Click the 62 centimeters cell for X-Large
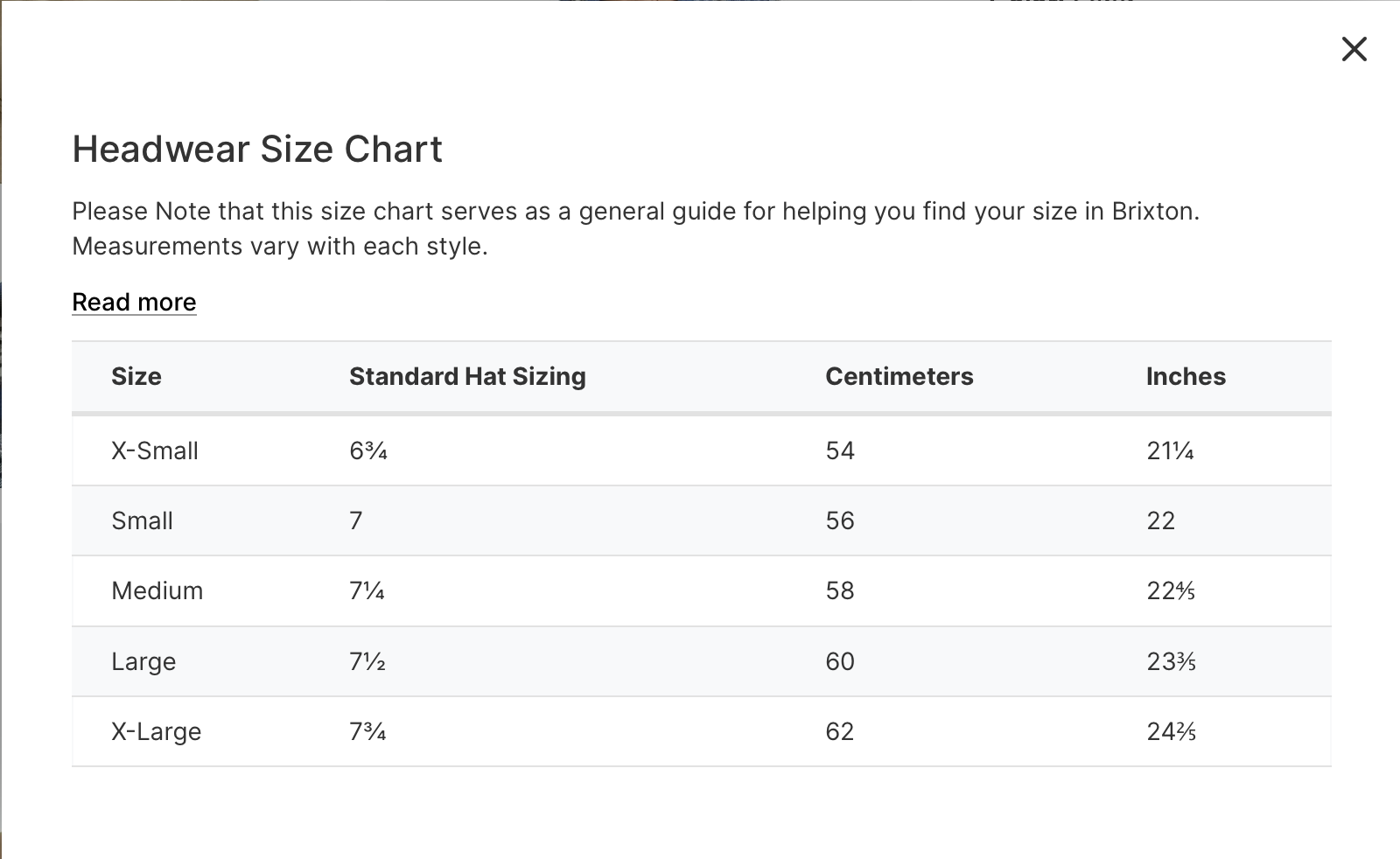The width and height of the screenshot is (1400, 859). coord(840,731)
